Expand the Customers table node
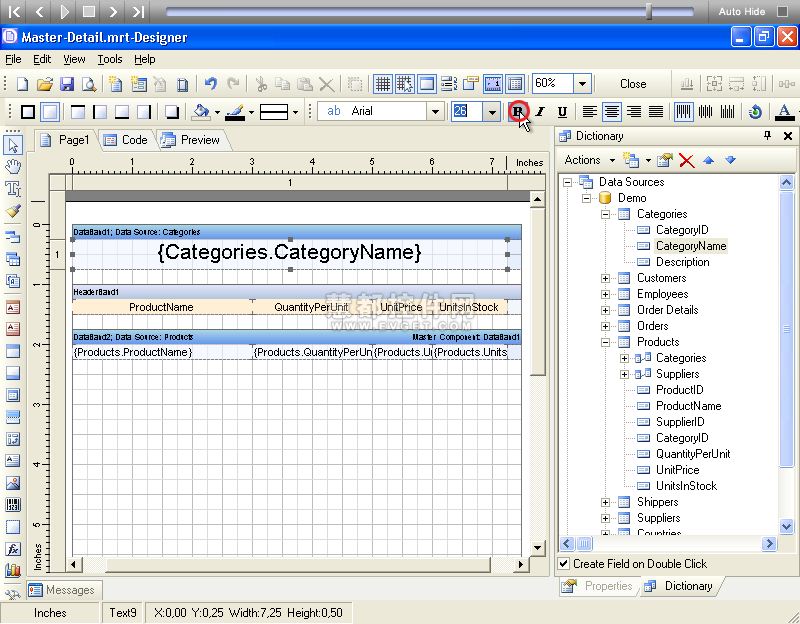 pyautogui.click(x=605, y=278)
